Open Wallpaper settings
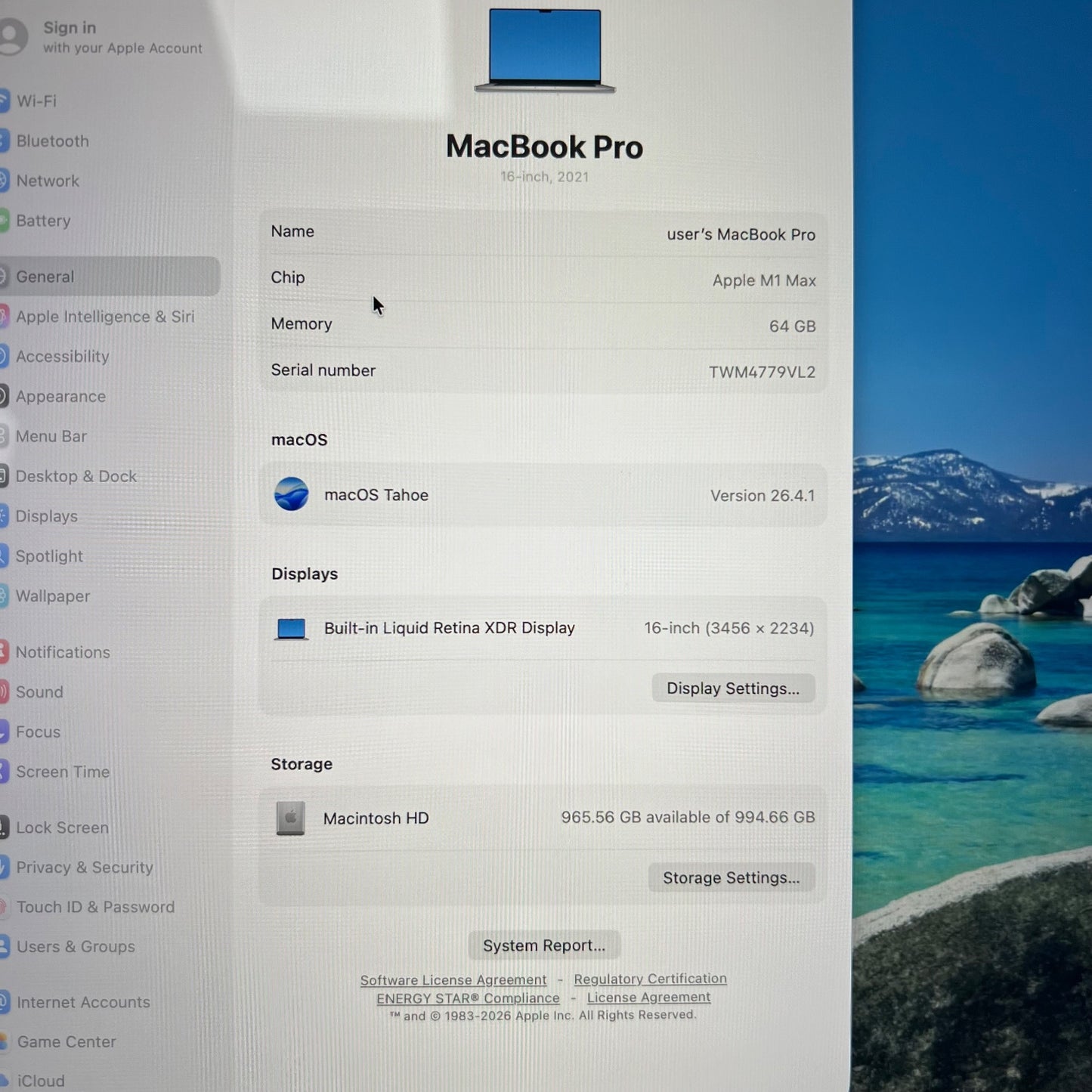Image resolution: width=1092 pixels, height=1092 pixels. point(52,596)
